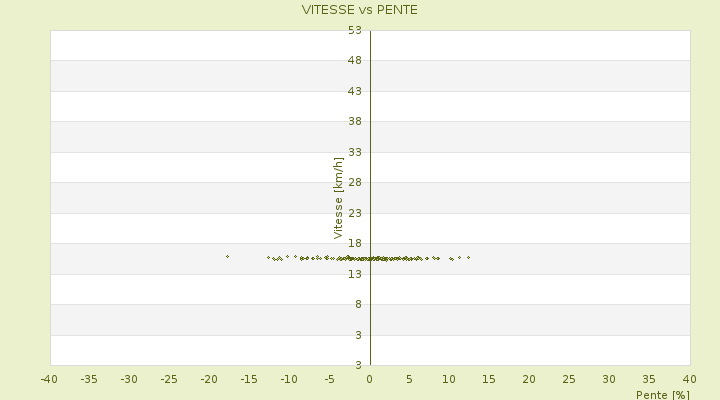
Task: Select the isolated data point near -18 slope
Action: [x=227, y=256]
